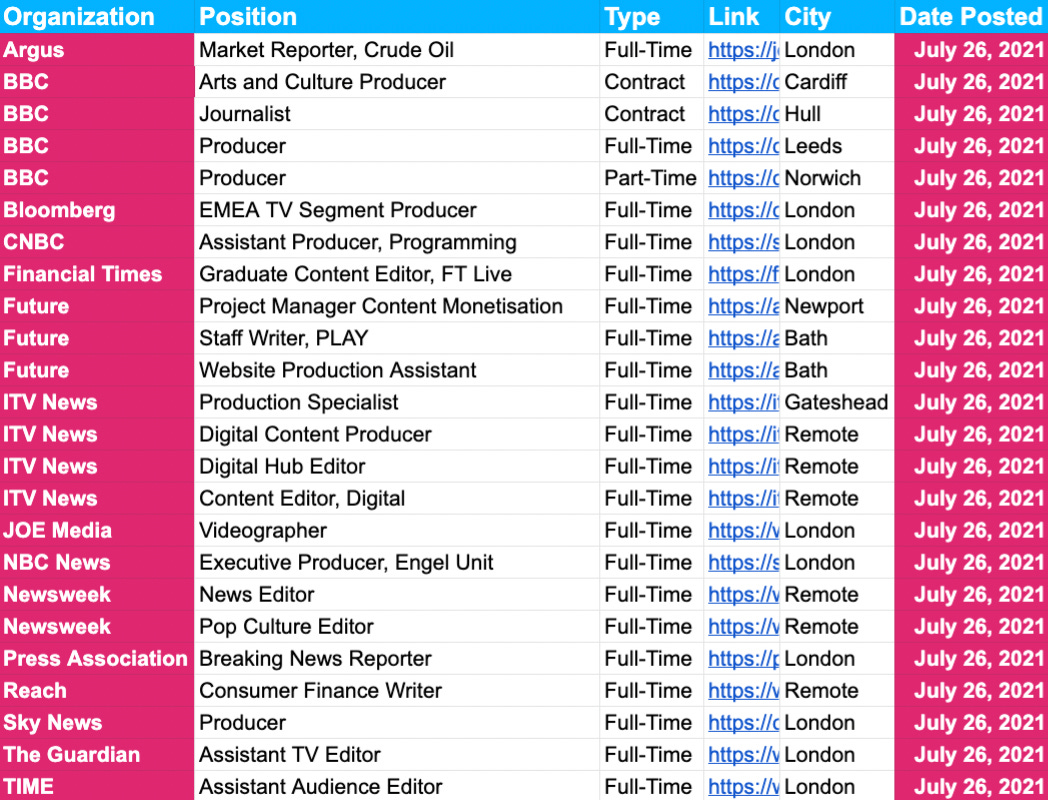
Task: Open the NBC News job link
Action: [x=743, y=563]
